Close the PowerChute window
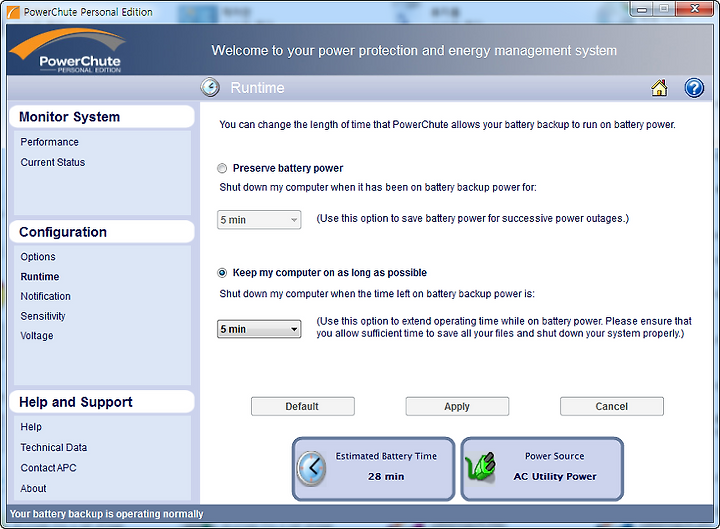Screen dimensions: 720x529 pos(694,9)
